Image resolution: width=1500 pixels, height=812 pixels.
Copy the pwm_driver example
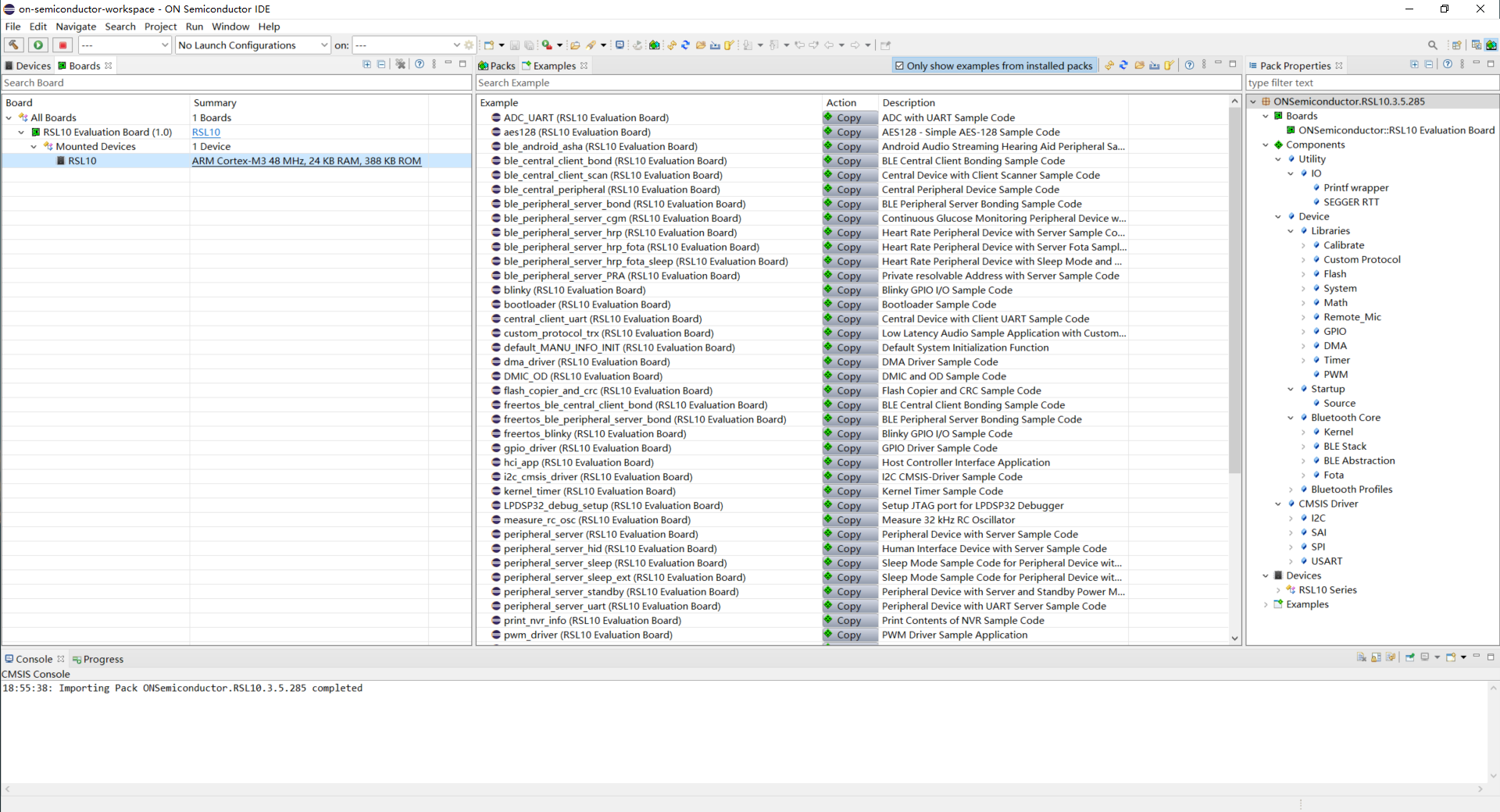tap(849, 635)
